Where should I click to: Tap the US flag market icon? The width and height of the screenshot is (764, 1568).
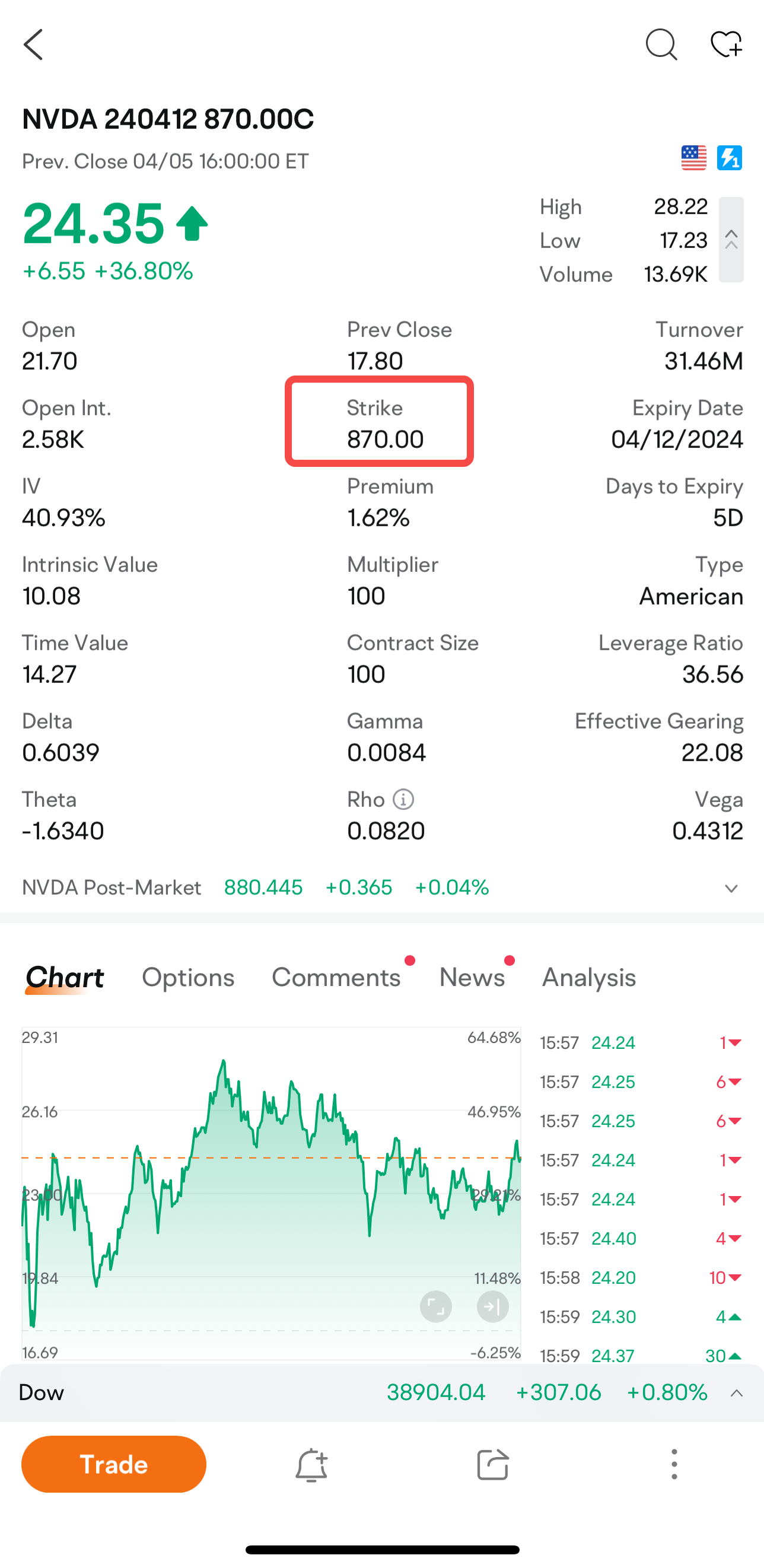click(693, 158)
